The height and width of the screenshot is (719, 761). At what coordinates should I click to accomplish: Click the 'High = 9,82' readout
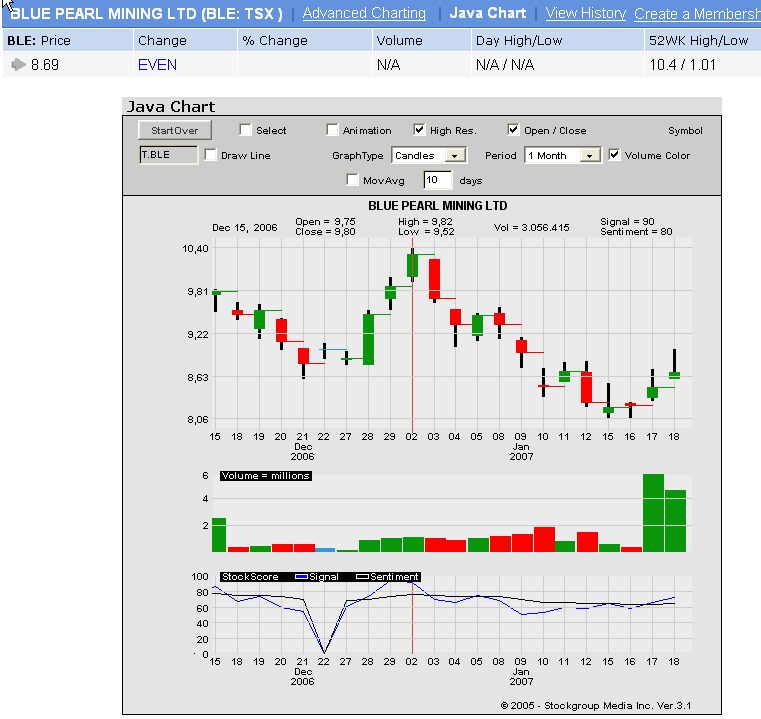pyautogui.click(x=425, y=221)
